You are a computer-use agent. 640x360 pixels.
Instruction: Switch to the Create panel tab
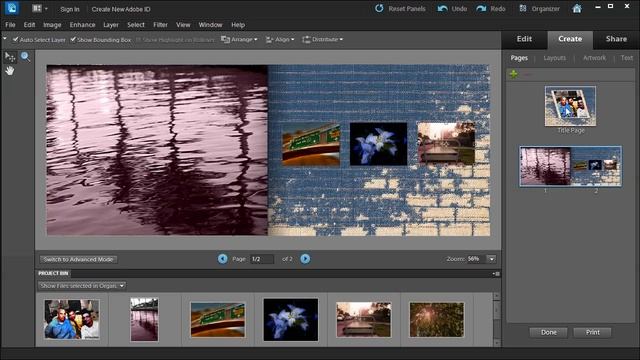tap(570, 39)
